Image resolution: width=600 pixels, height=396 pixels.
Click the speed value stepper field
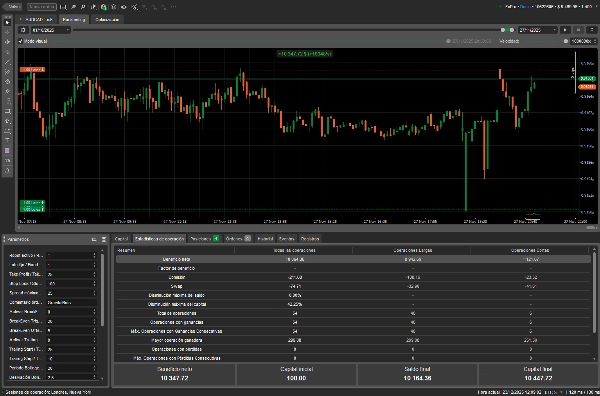pyautogui.click(x=584, y=41)
